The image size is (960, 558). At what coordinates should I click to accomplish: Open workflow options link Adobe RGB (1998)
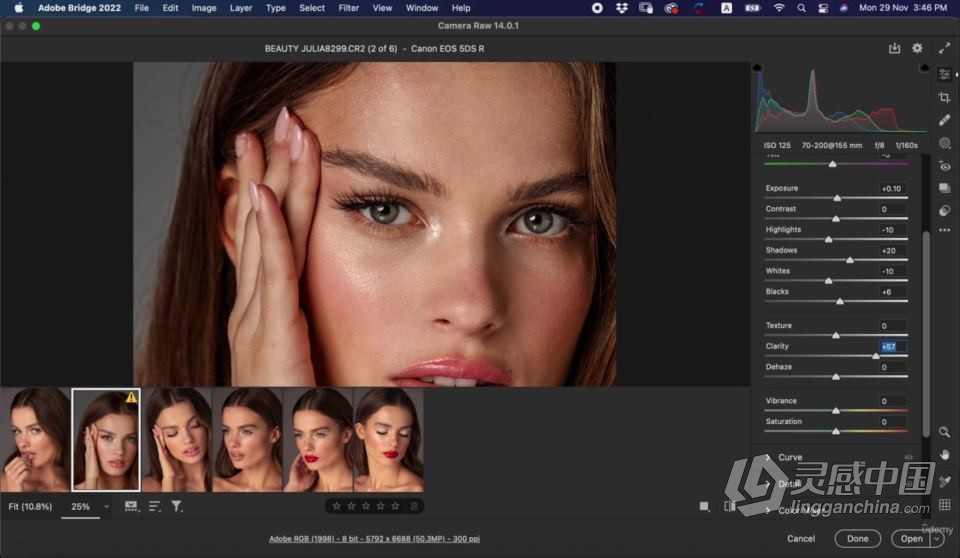pos(374,538)
